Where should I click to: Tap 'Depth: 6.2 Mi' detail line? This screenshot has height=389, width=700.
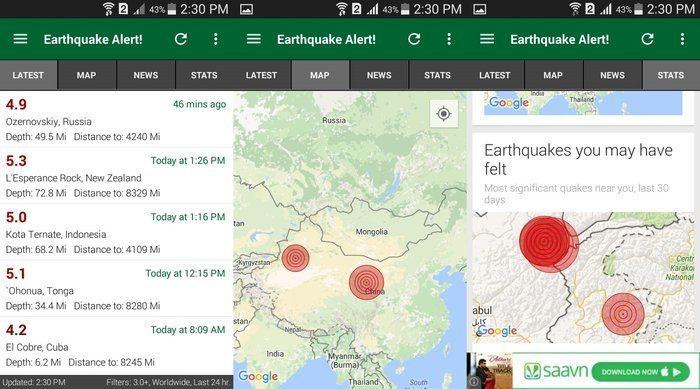click(33, 362)
